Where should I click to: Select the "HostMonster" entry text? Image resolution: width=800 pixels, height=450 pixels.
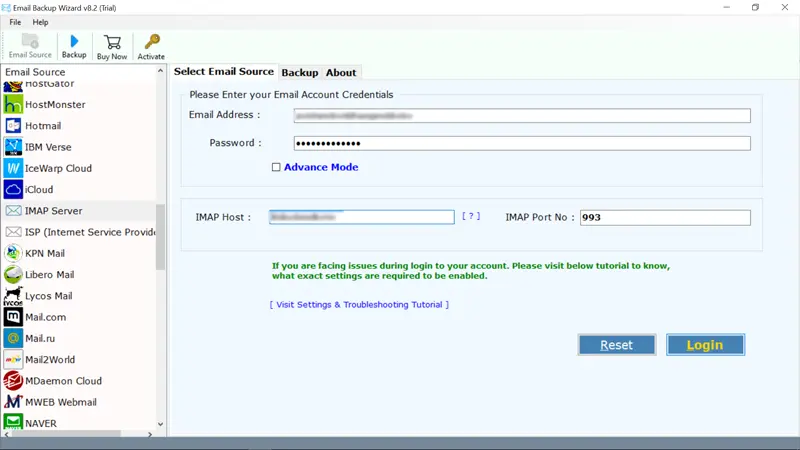point(55,105)
